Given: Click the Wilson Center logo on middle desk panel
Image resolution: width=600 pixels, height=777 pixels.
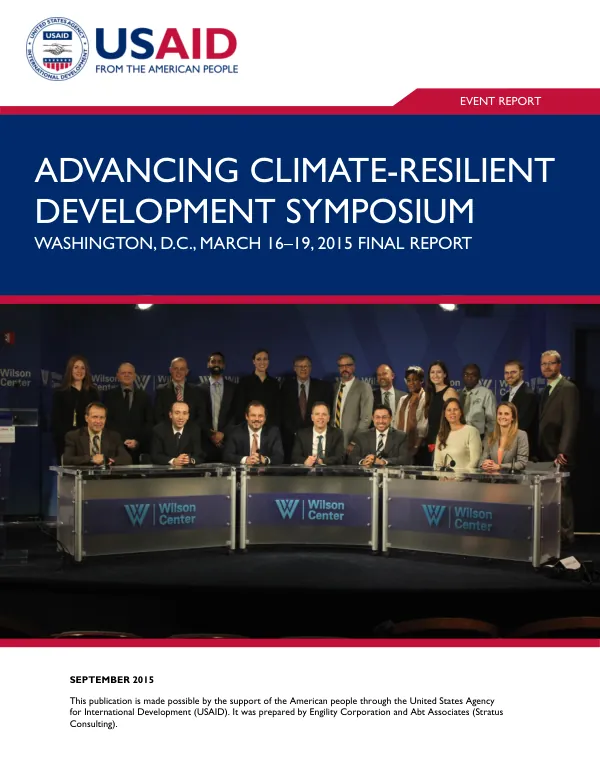Looking at the screenshot, I should tap(310, 510).
